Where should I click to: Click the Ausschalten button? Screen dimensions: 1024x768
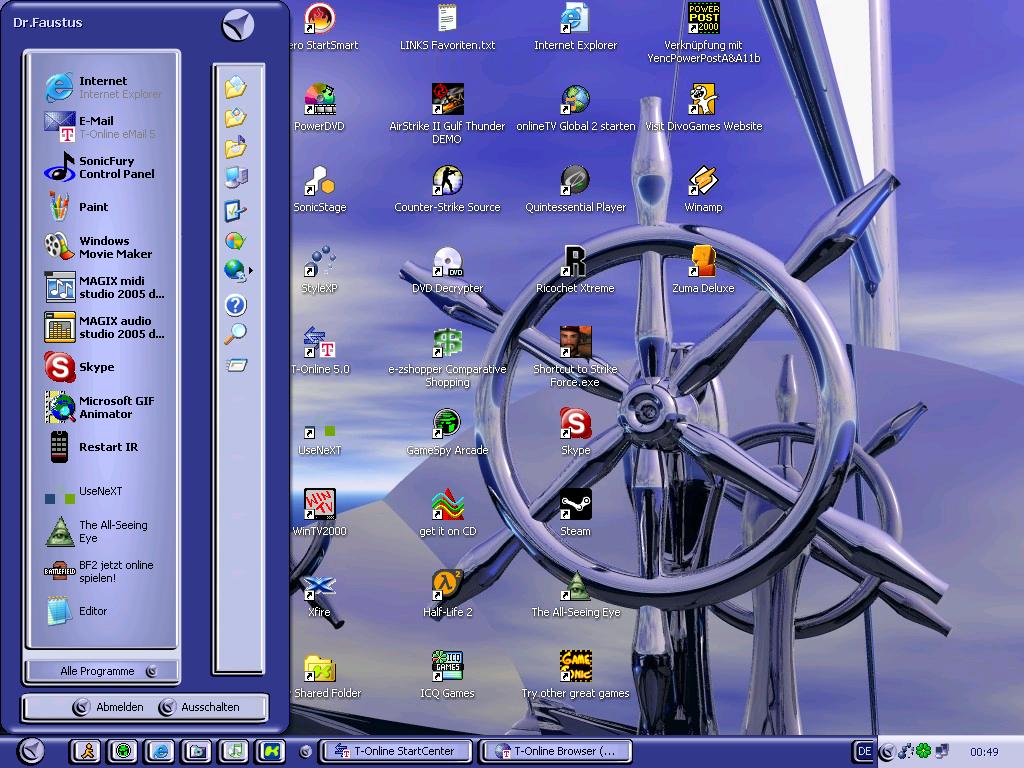(x=199, y=707)
